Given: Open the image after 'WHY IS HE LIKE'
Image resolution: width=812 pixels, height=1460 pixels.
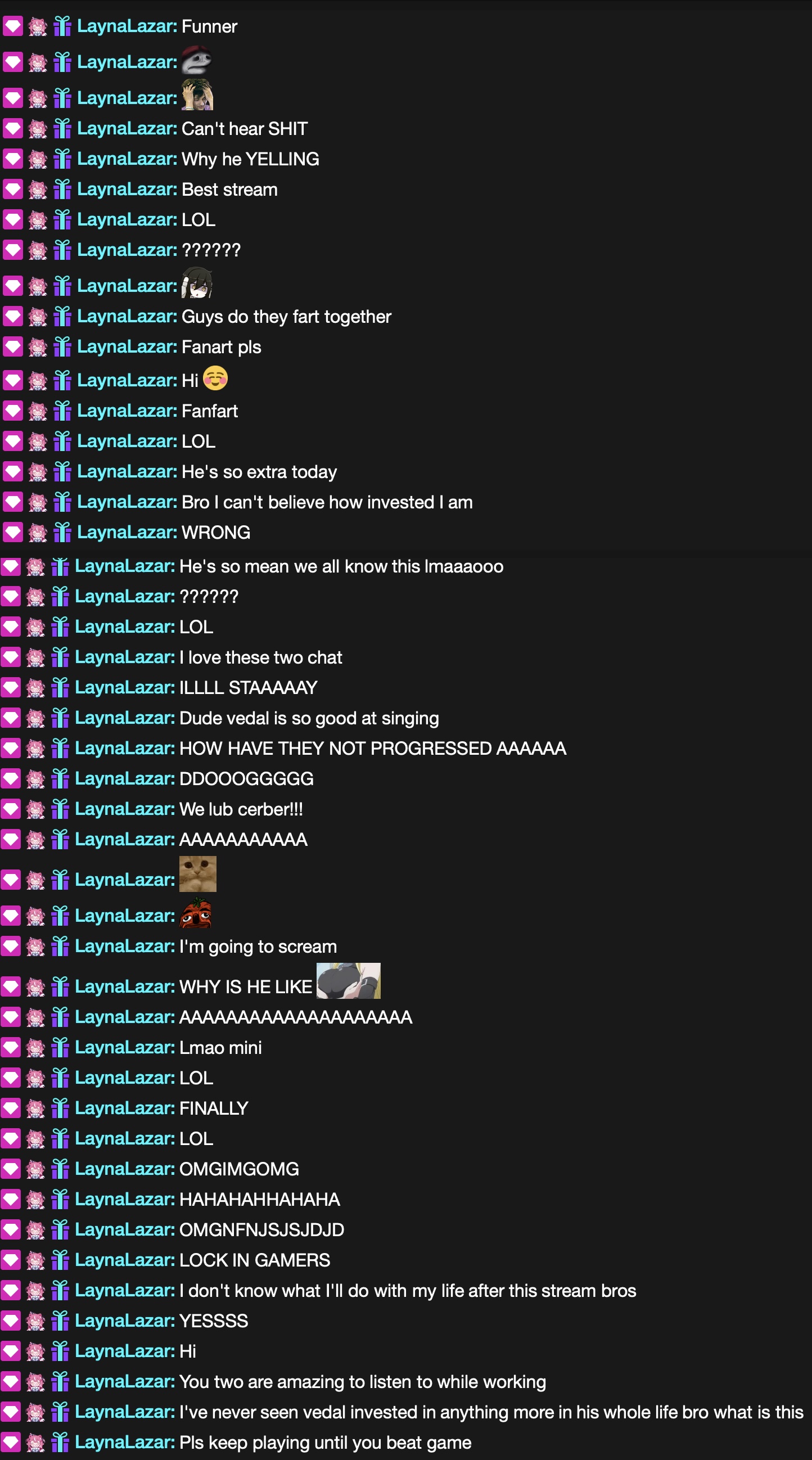Looking at the screenshot, I should [x=349, y=980].
